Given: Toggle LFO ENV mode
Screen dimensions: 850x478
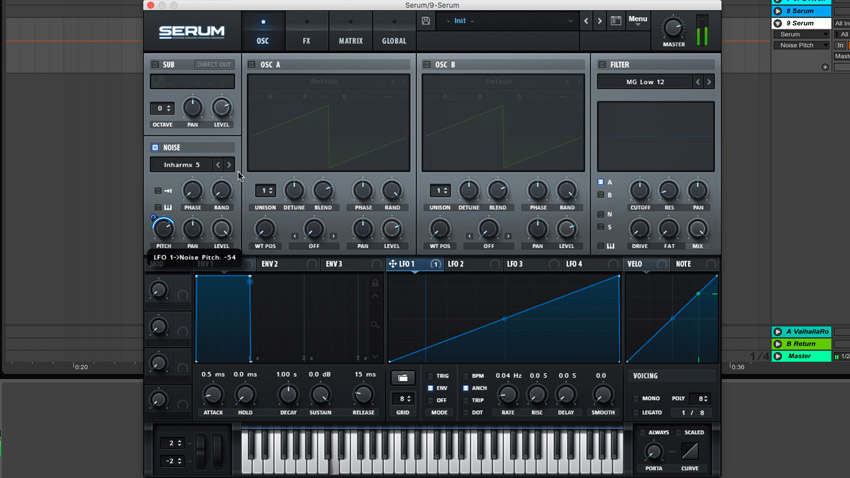Looking at the screenshot, I should (x=430, y=388).
